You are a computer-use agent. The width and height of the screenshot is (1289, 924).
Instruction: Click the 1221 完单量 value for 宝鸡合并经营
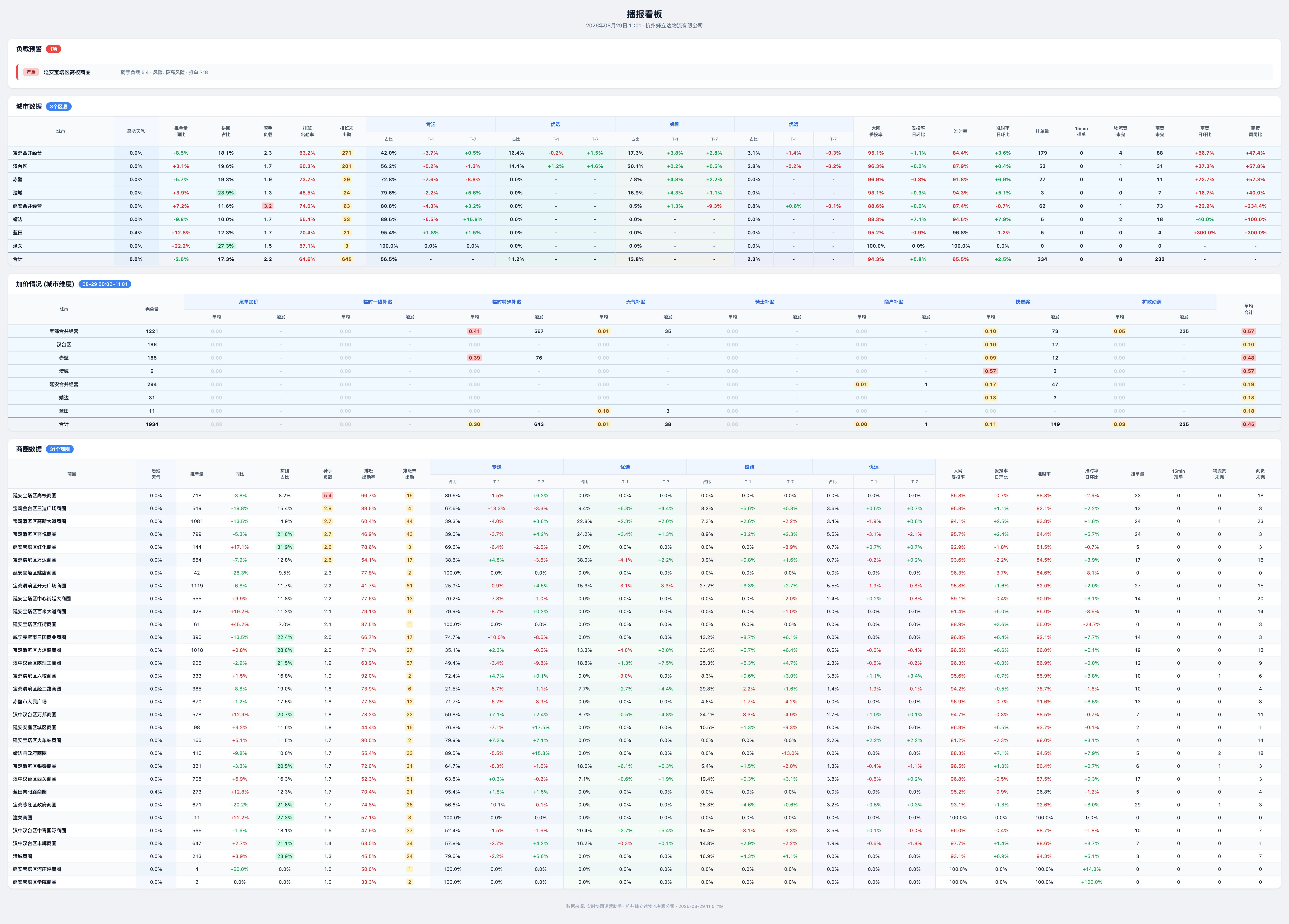click(x=152, y=331)
